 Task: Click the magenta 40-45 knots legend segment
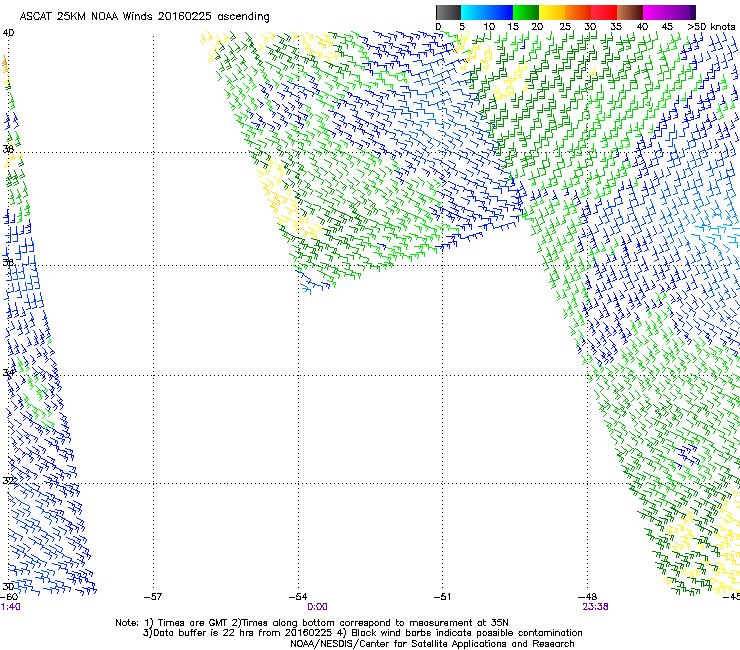(656, 12)
